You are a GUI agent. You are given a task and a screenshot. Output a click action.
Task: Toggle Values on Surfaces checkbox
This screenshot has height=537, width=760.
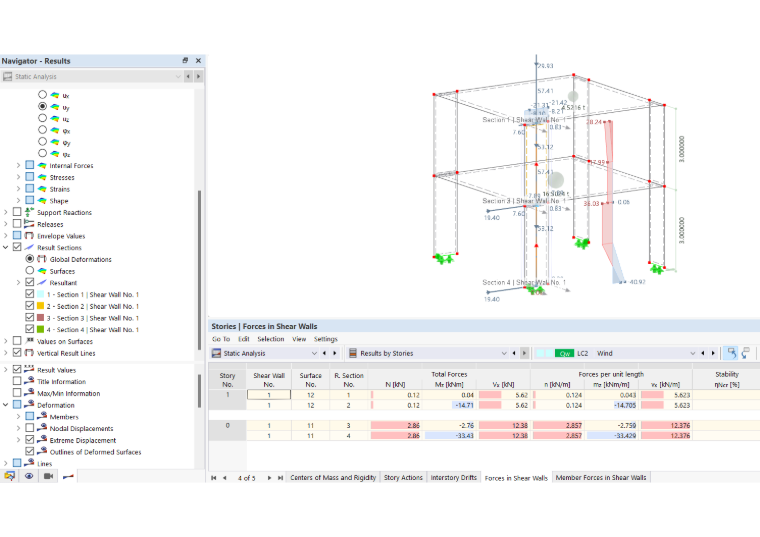(x=17, y=341)
